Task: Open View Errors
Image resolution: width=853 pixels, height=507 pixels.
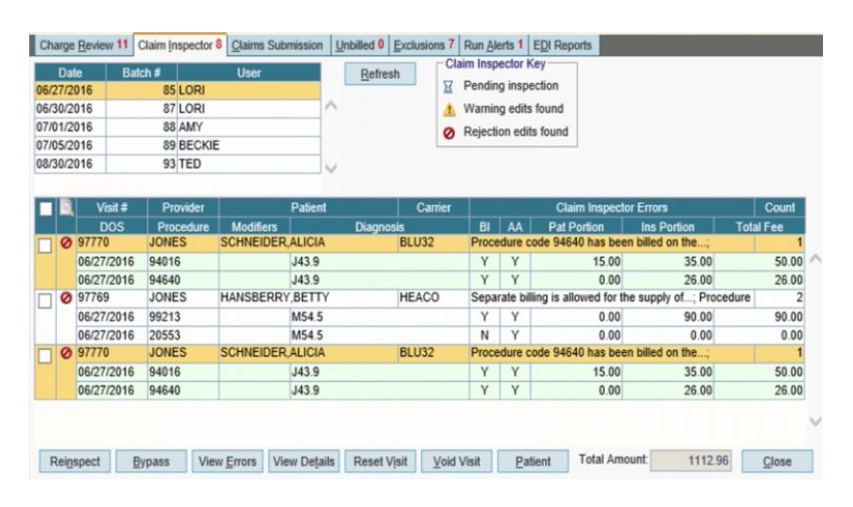Action: pyautogui.click(x=227, y=461)
